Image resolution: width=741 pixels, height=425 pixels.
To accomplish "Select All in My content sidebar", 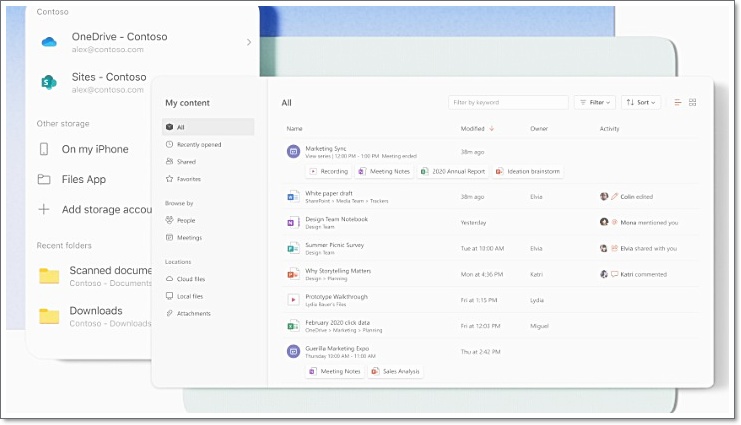I will pos(208,127).
